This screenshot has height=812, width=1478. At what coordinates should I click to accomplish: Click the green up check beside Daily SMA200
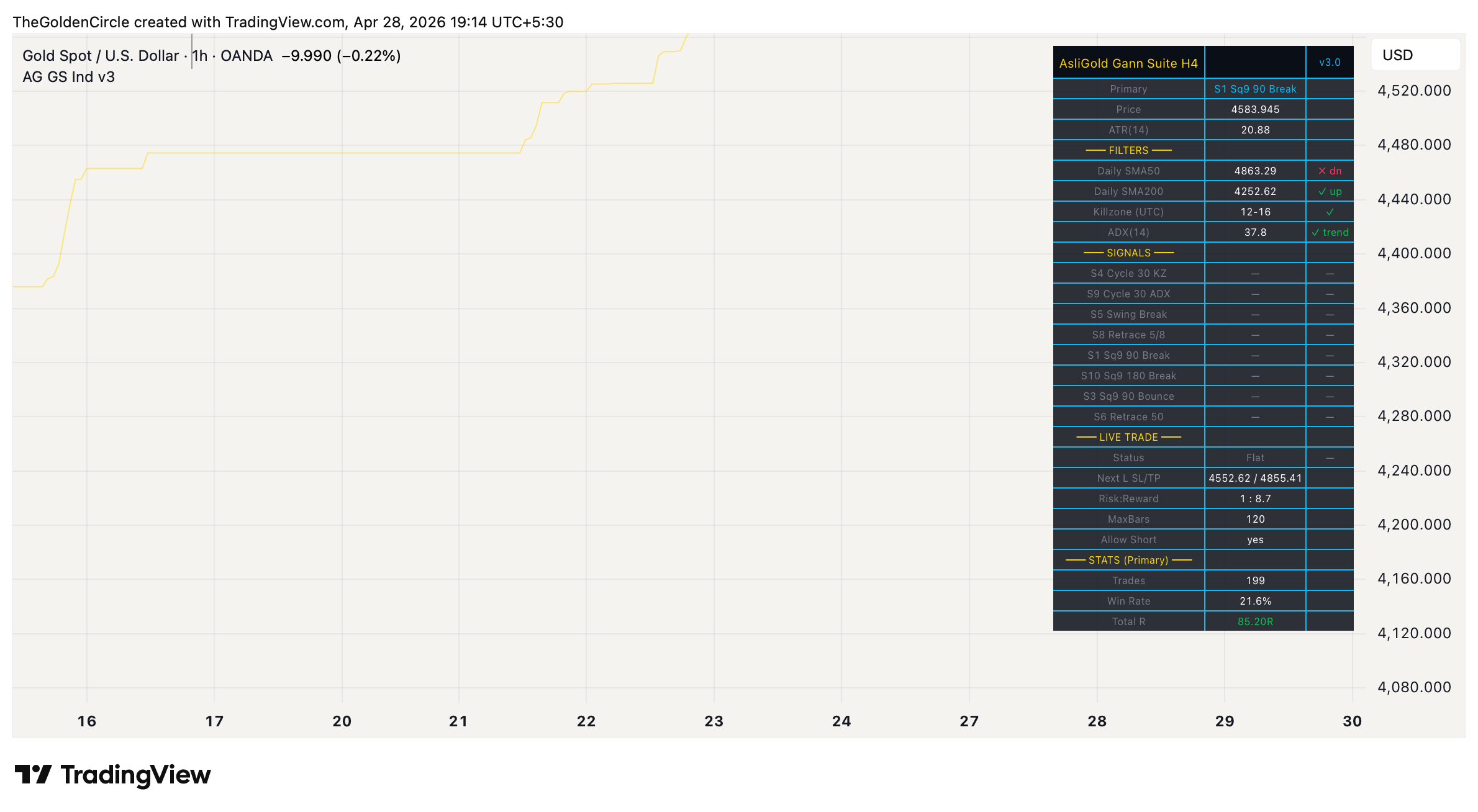click(1330, 191)
